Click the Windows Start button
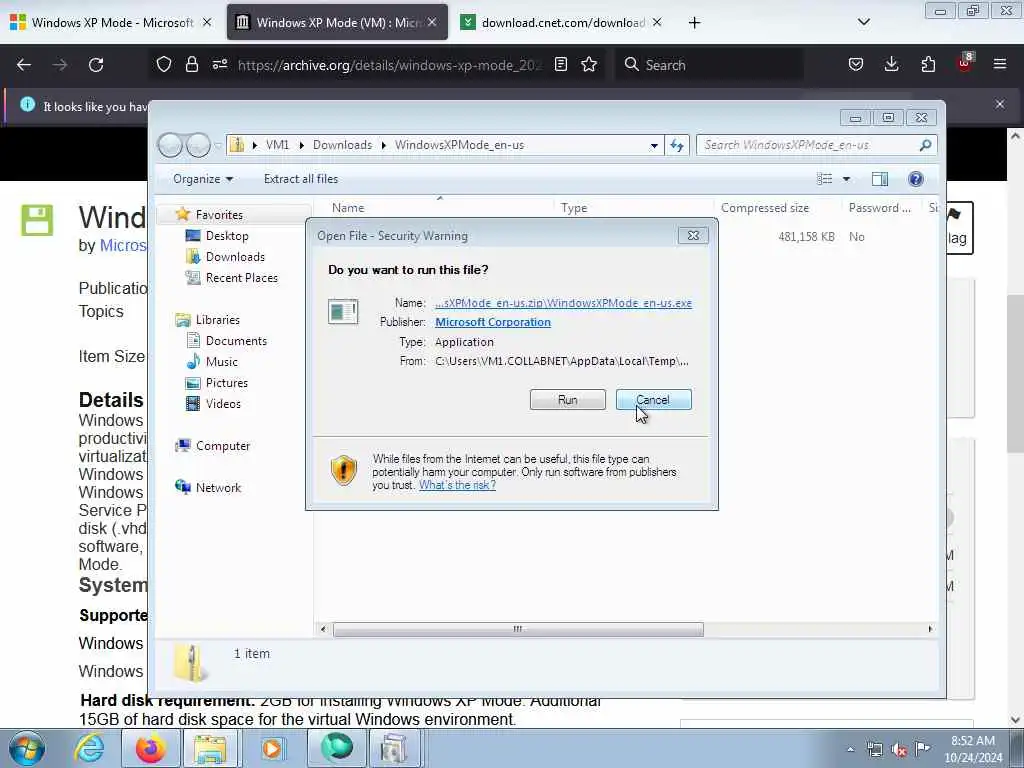This screenshot has width=1024, height=768. pyautogui.click(x=27, y=748)
